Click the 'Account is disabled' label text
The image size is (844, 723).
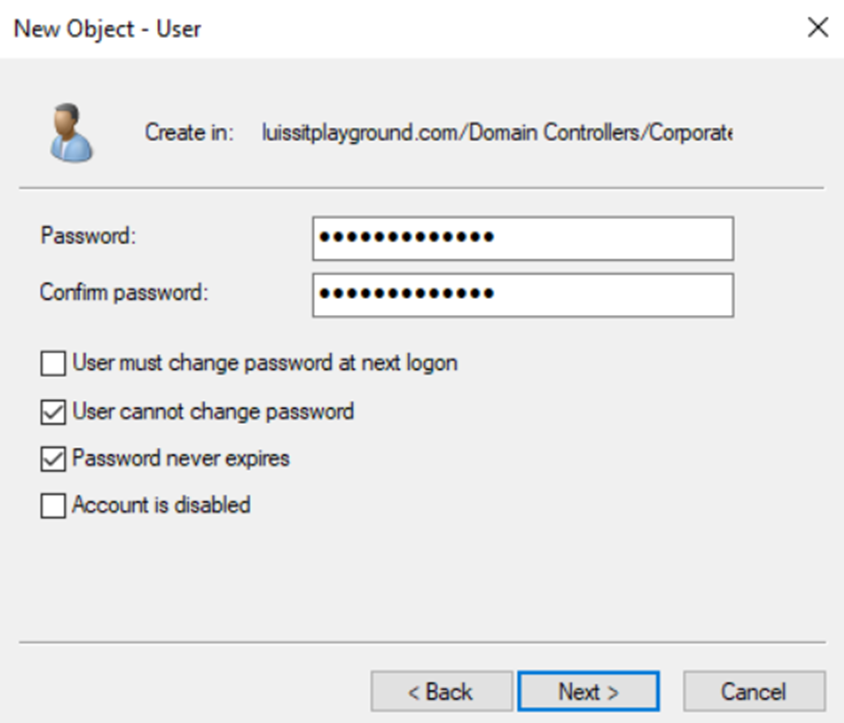pyautogui.click(x=161, y=505)
